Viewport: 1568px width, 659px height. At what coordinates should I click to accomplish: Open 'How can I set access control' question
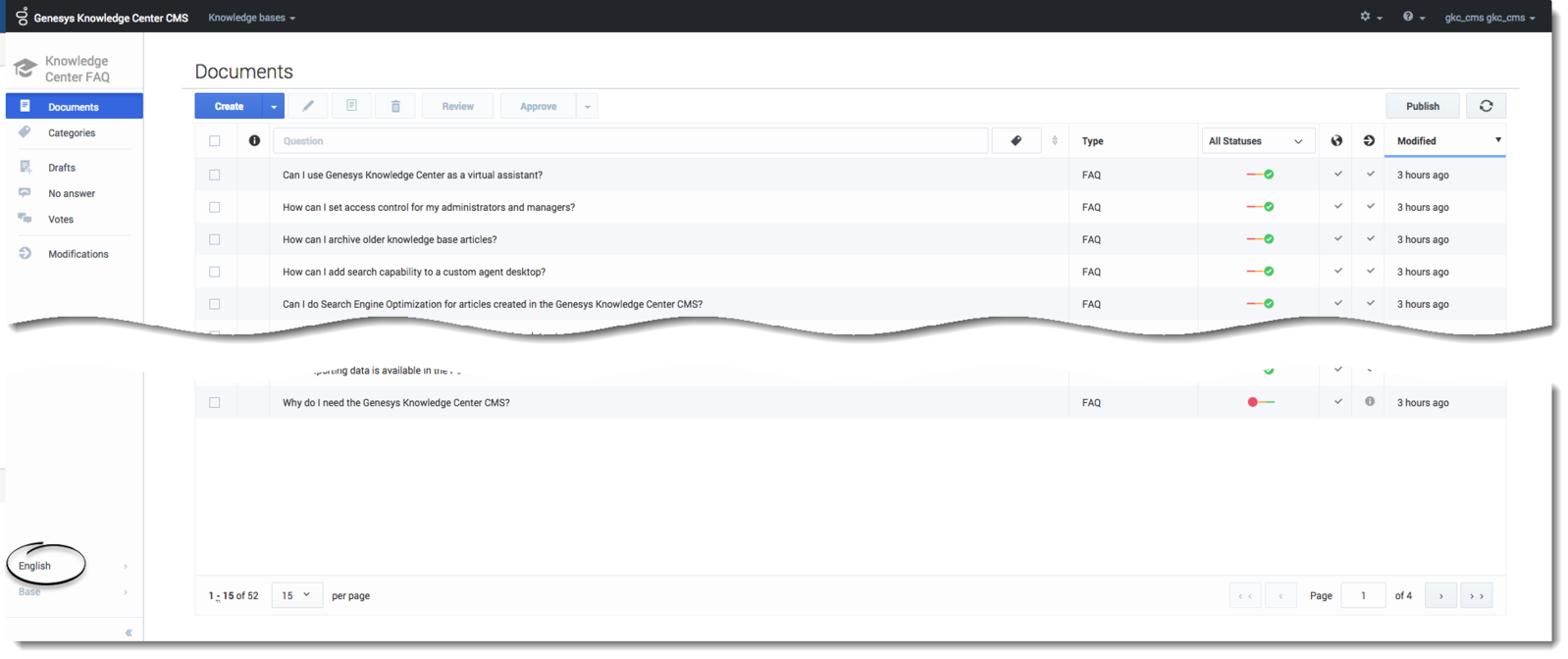pyautogui.click(x=429, y=207)
